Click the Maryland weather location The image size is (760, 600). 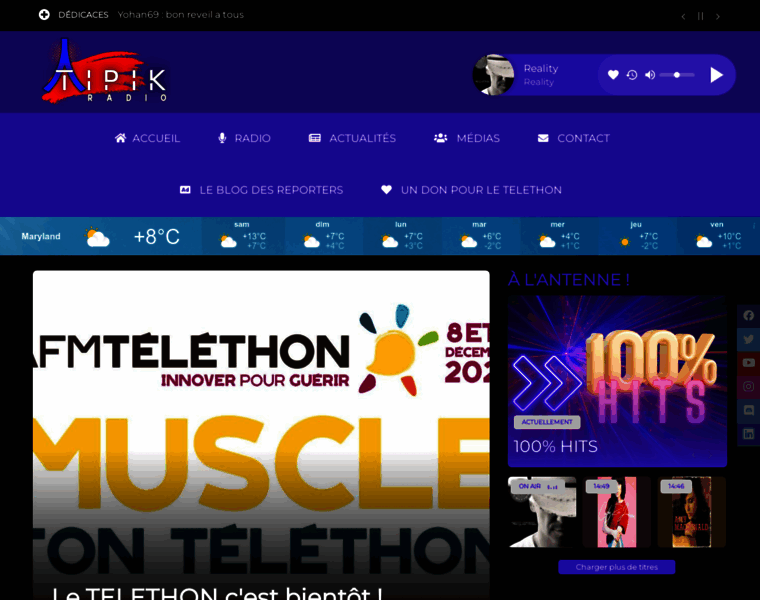pos(41,237)
